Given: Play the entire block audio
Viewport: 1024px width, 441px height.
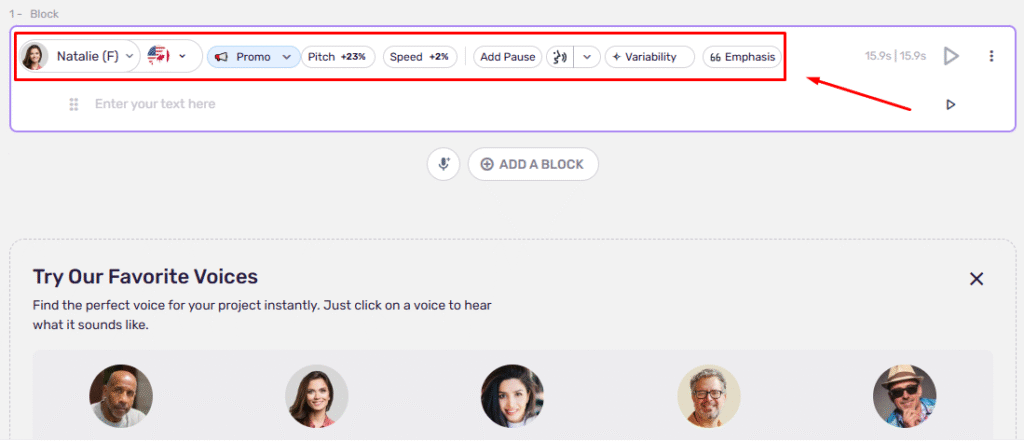Looking at the screenshot, I should (x=951, y=56).
